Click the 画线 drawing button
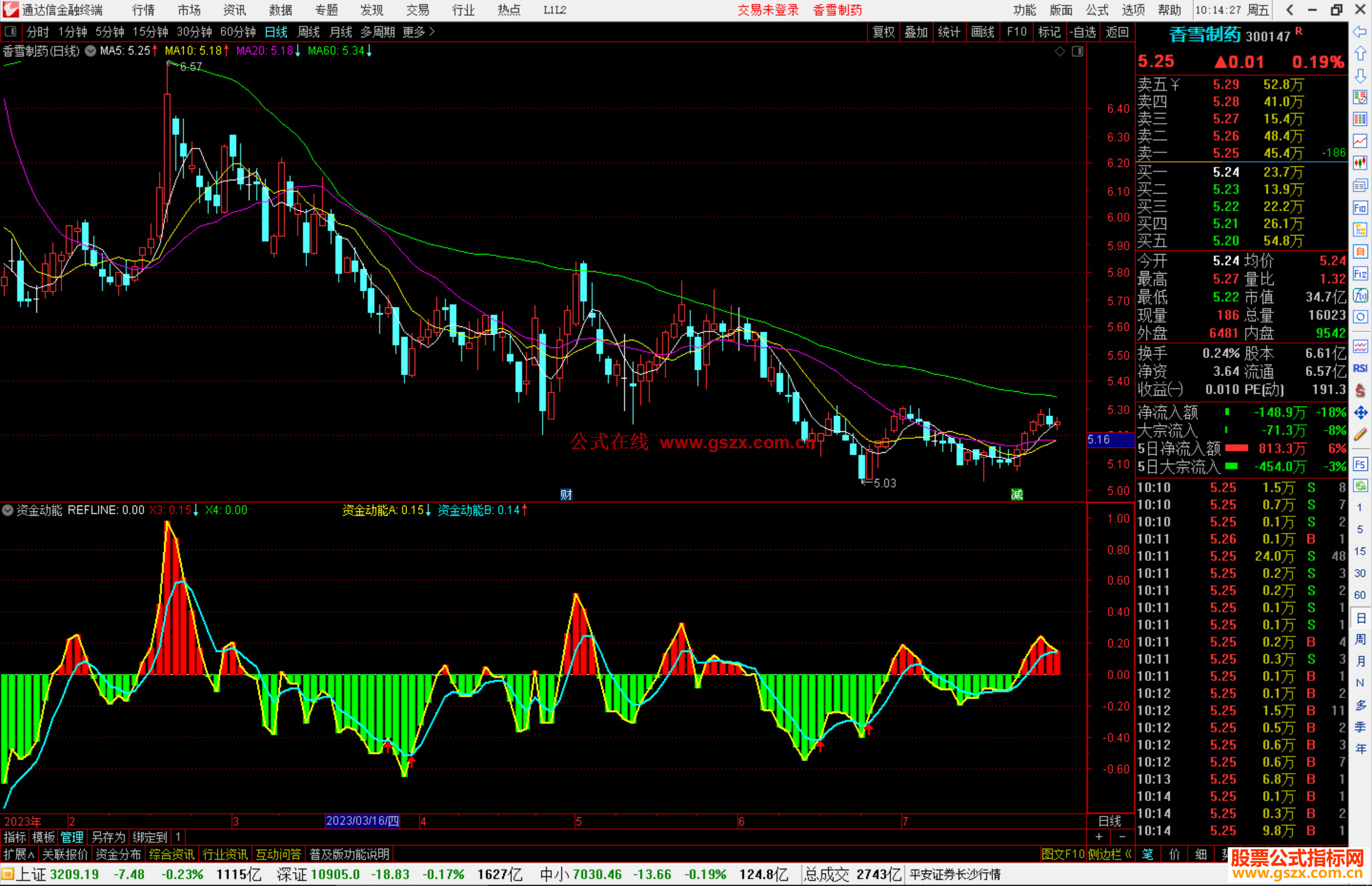This screenshot has width=1372, height=886. pos(983,32)
